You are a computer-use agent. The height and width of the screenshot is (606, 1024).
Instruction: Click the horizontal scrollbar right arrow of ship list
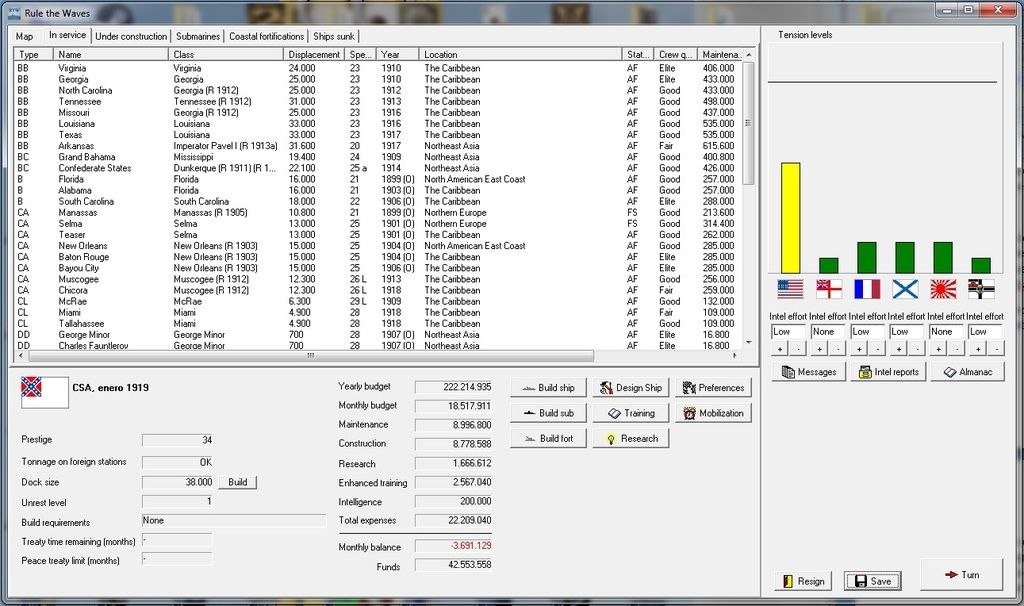click(x=735, y=356)
